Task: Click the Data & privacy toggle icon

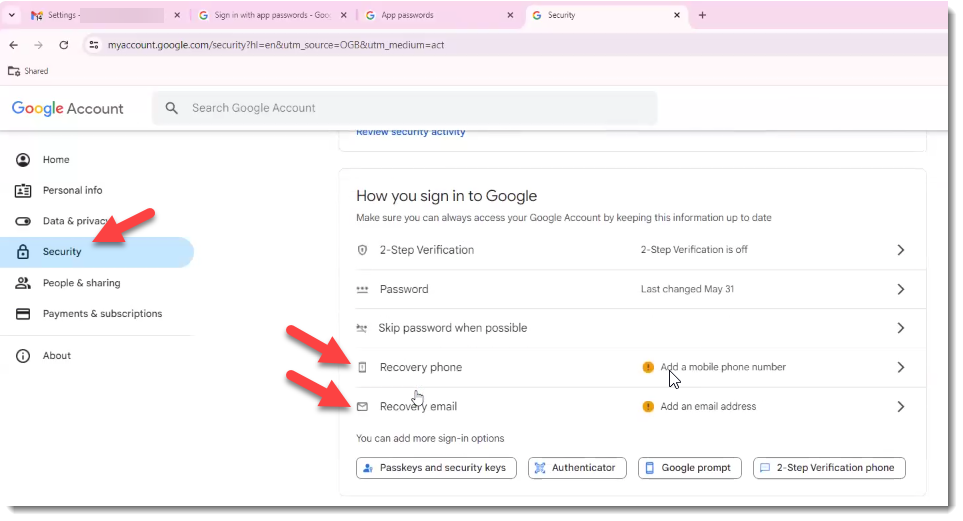Action: [x=23, y=221]
